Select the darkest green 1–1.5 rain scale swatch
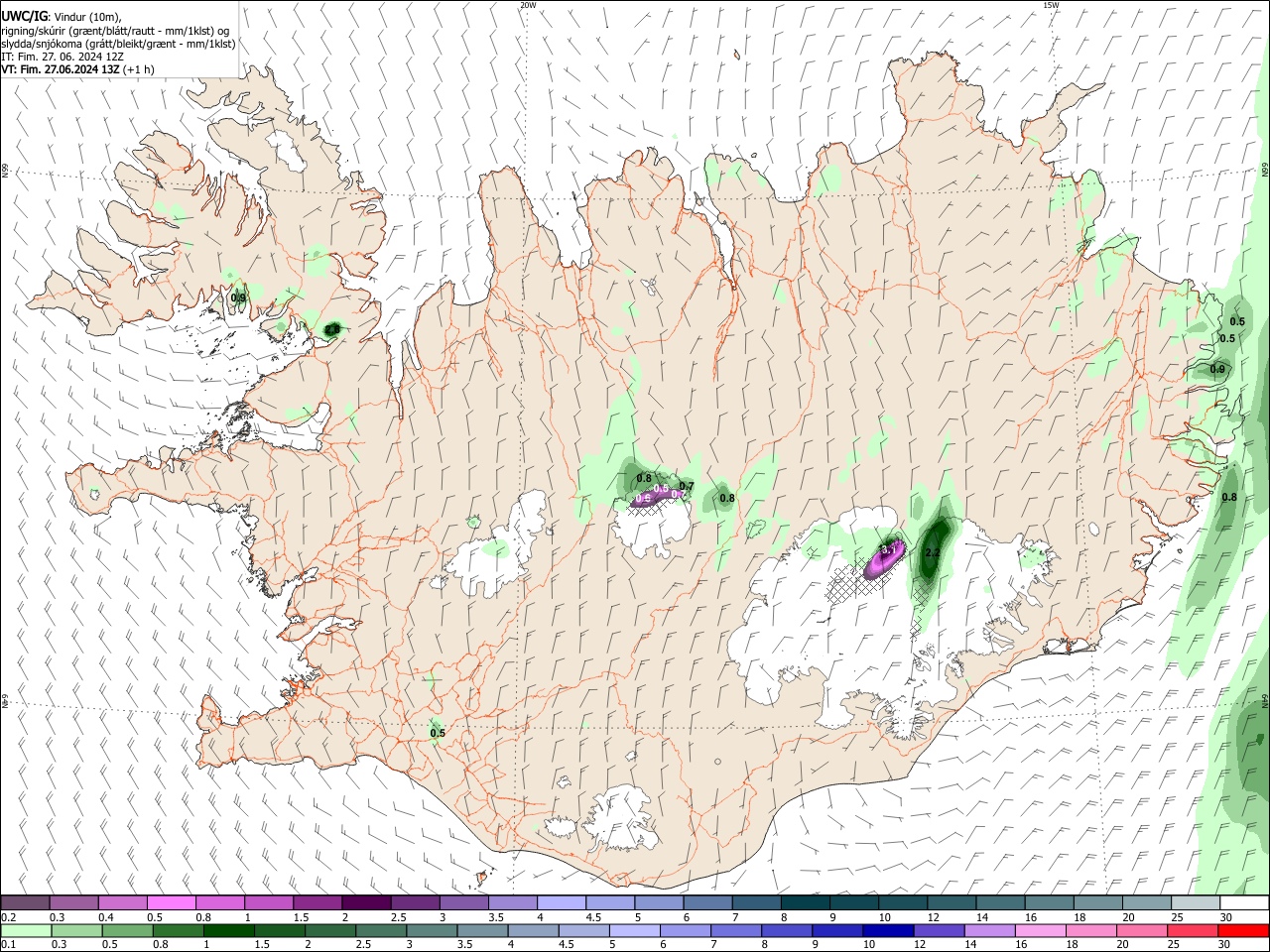Image resolution: width=1270 pixels, height=952 pixels. pyautogui.click(x=228, y=931)
